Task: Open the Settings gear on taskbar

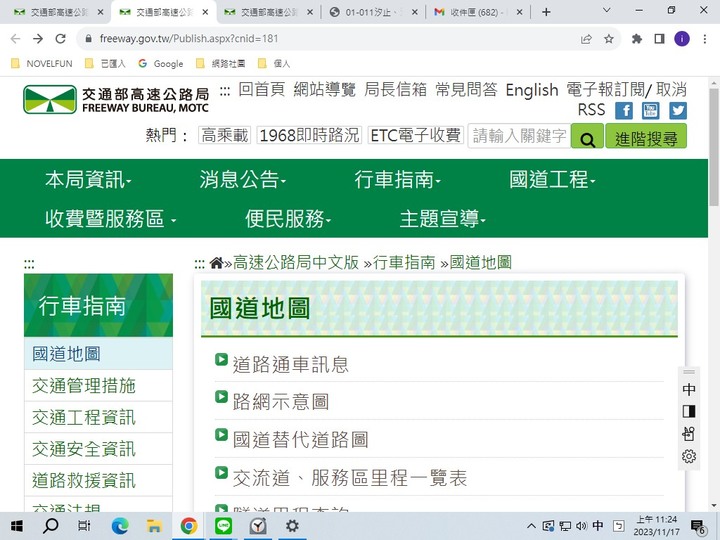Action: 292,526
